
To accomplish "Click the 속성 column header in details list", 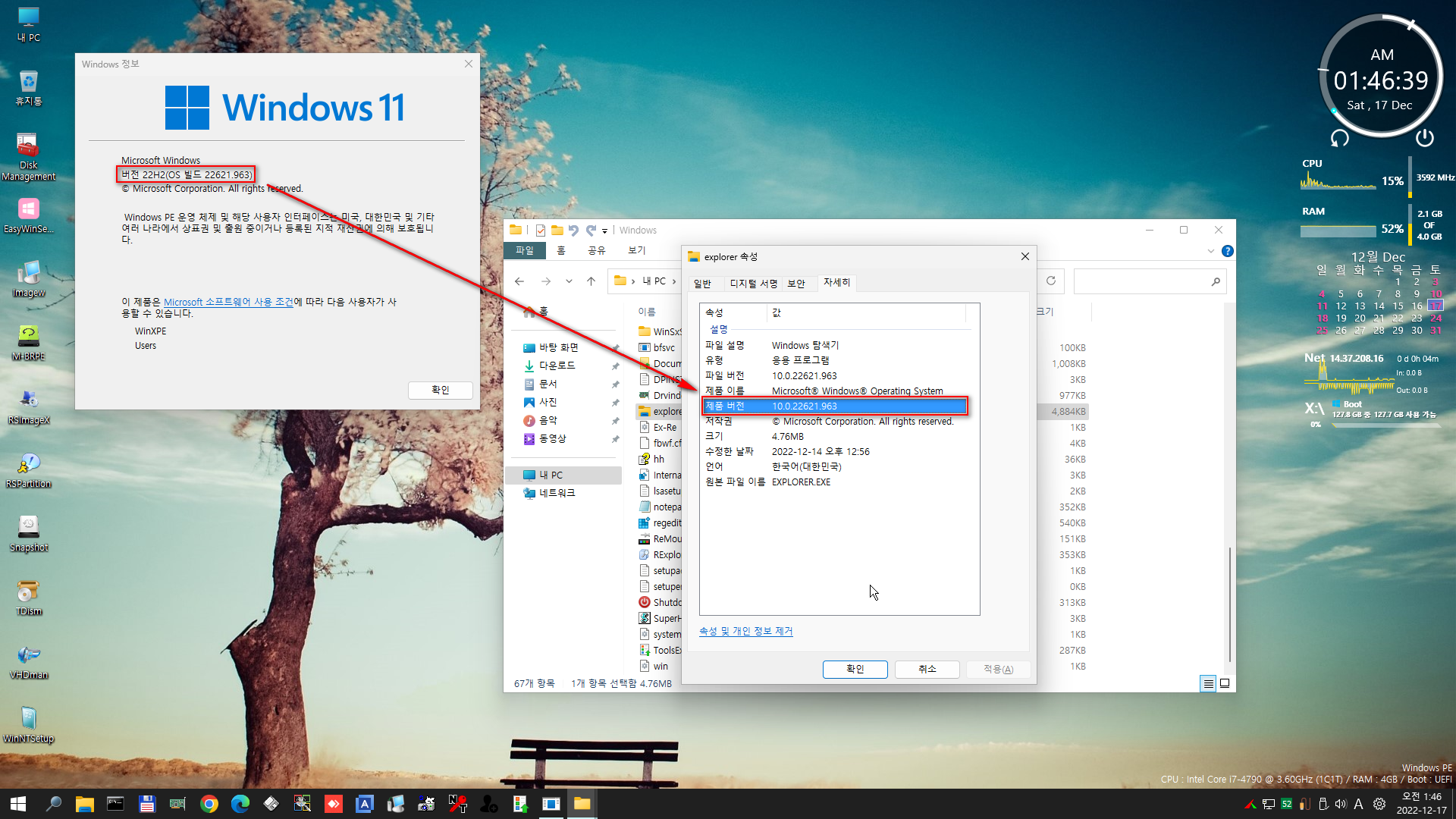I will (x=733, y=312).
